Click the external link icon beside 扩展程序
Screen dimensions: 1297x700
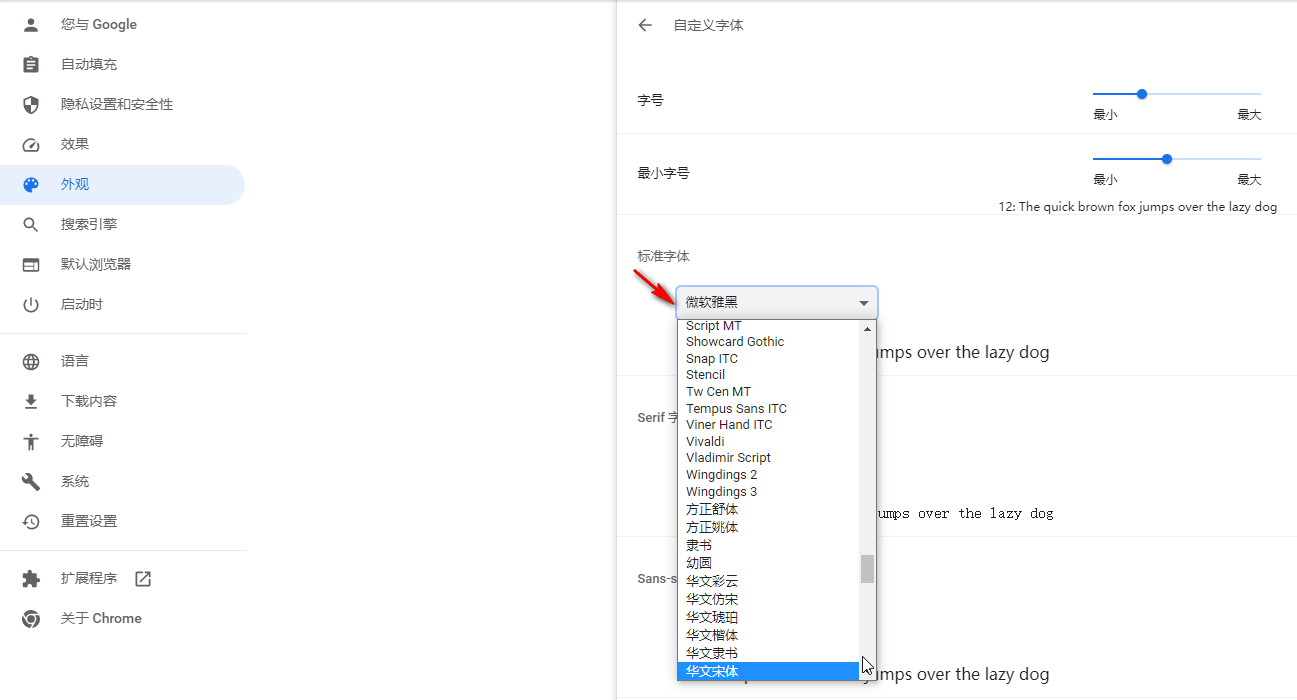(143, 578)
